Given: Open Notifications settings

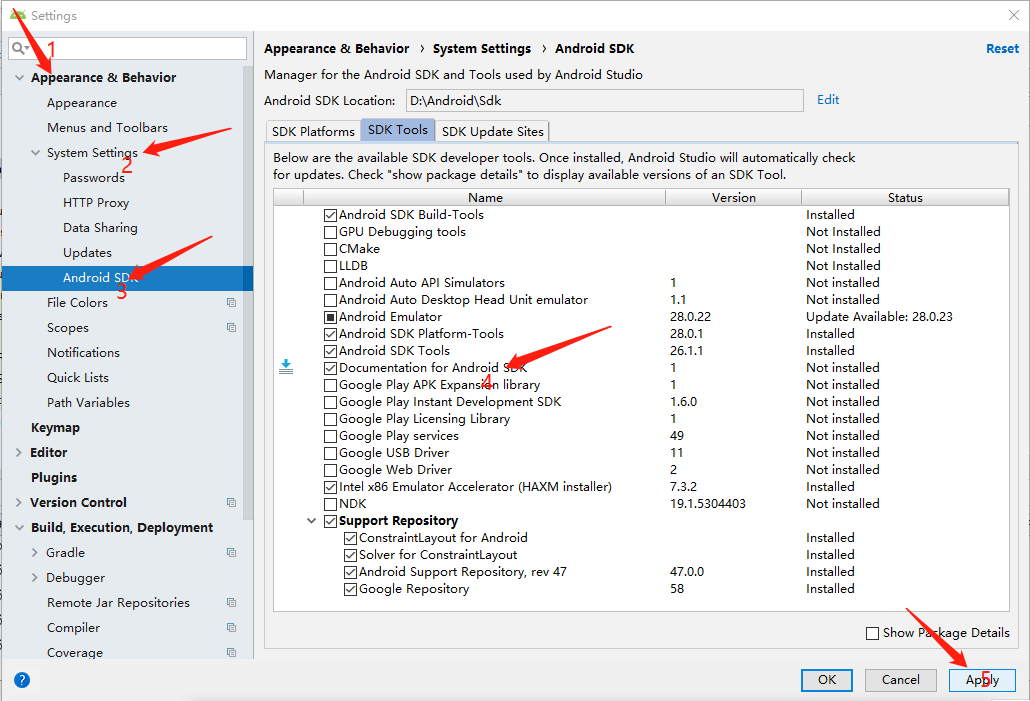Looking at the screenshot, I should point(83,353).
